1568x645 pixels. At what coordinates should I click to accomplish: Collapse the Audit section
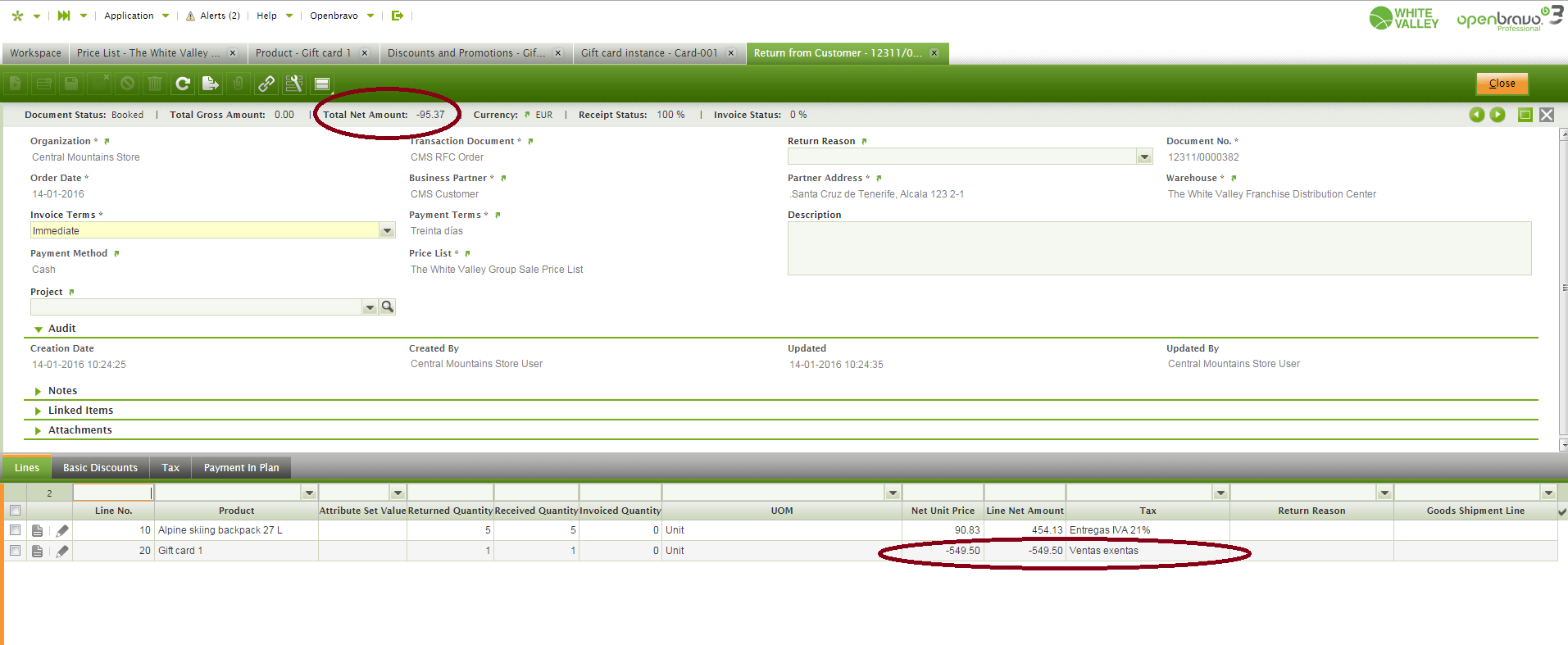point(39,329)
